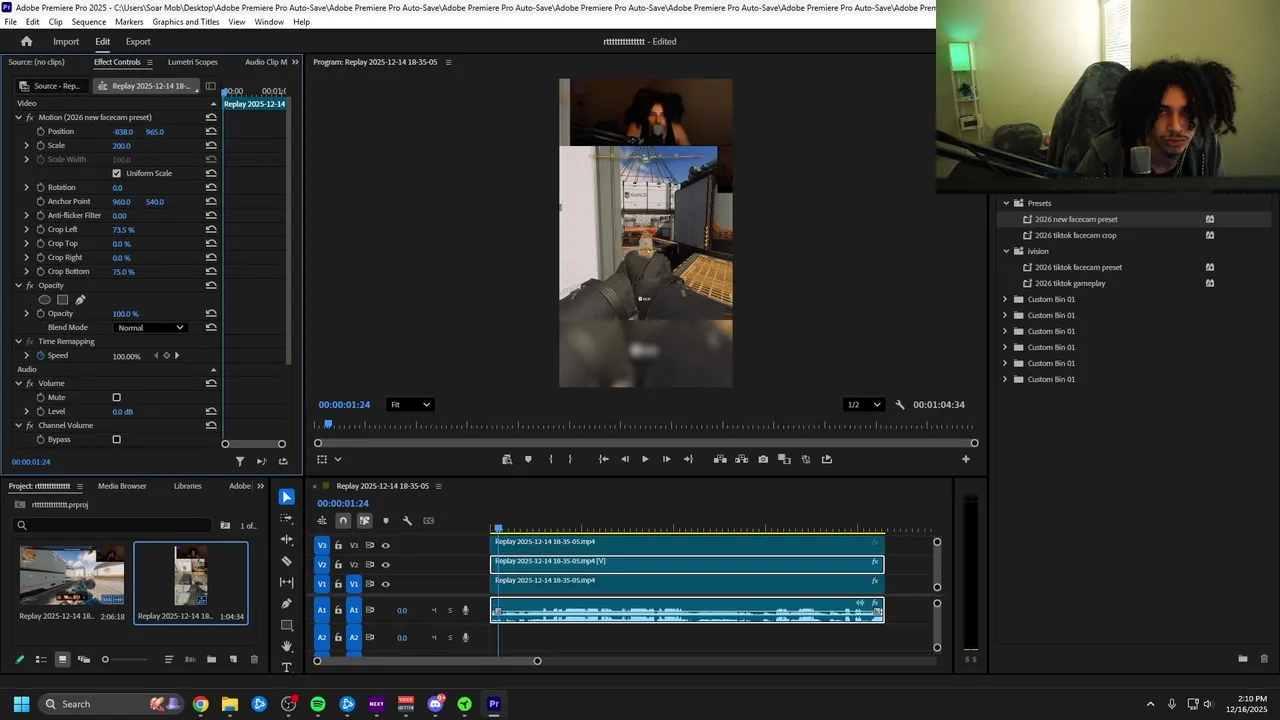Click the Opacity ellipse mask tool
The width and height of the screenshot is (1280, 720).
(44, 299)
